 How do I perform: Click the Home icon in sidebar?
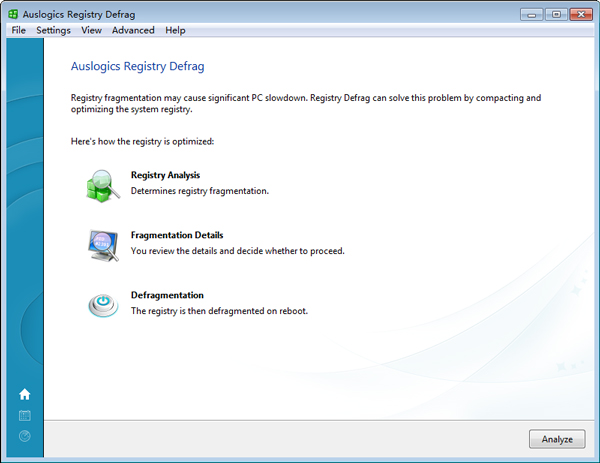pyautogui.click(x=24, y=394)
